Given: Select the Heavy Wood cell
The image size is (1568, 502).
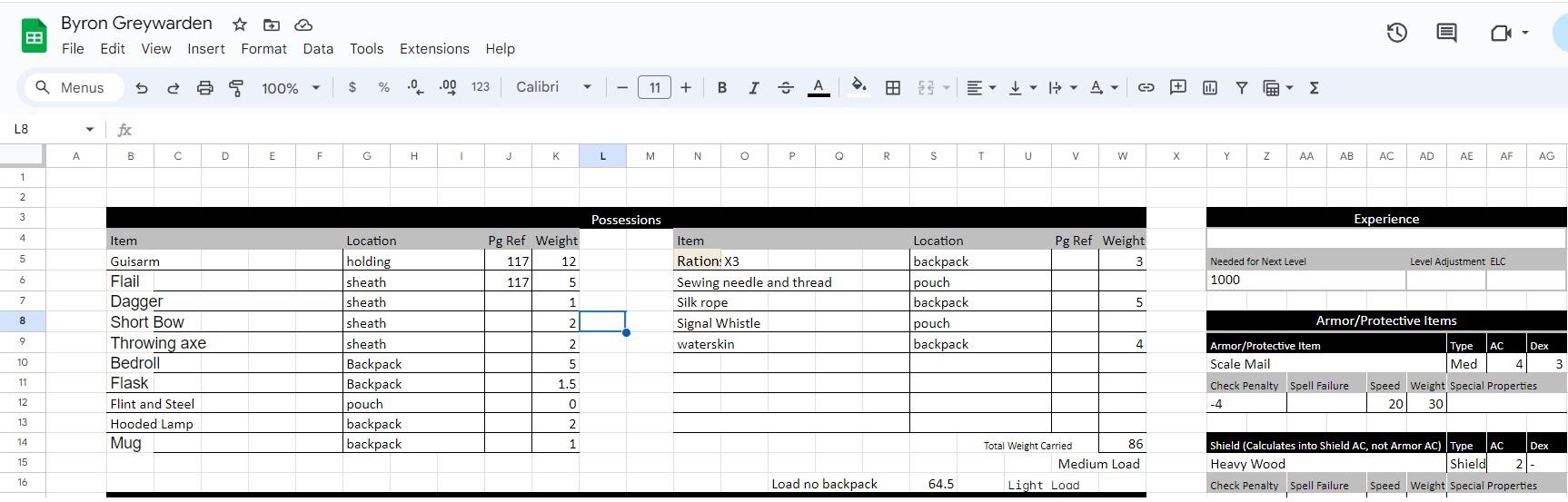Looking at the screenshot, I should tap(1325, 464).
